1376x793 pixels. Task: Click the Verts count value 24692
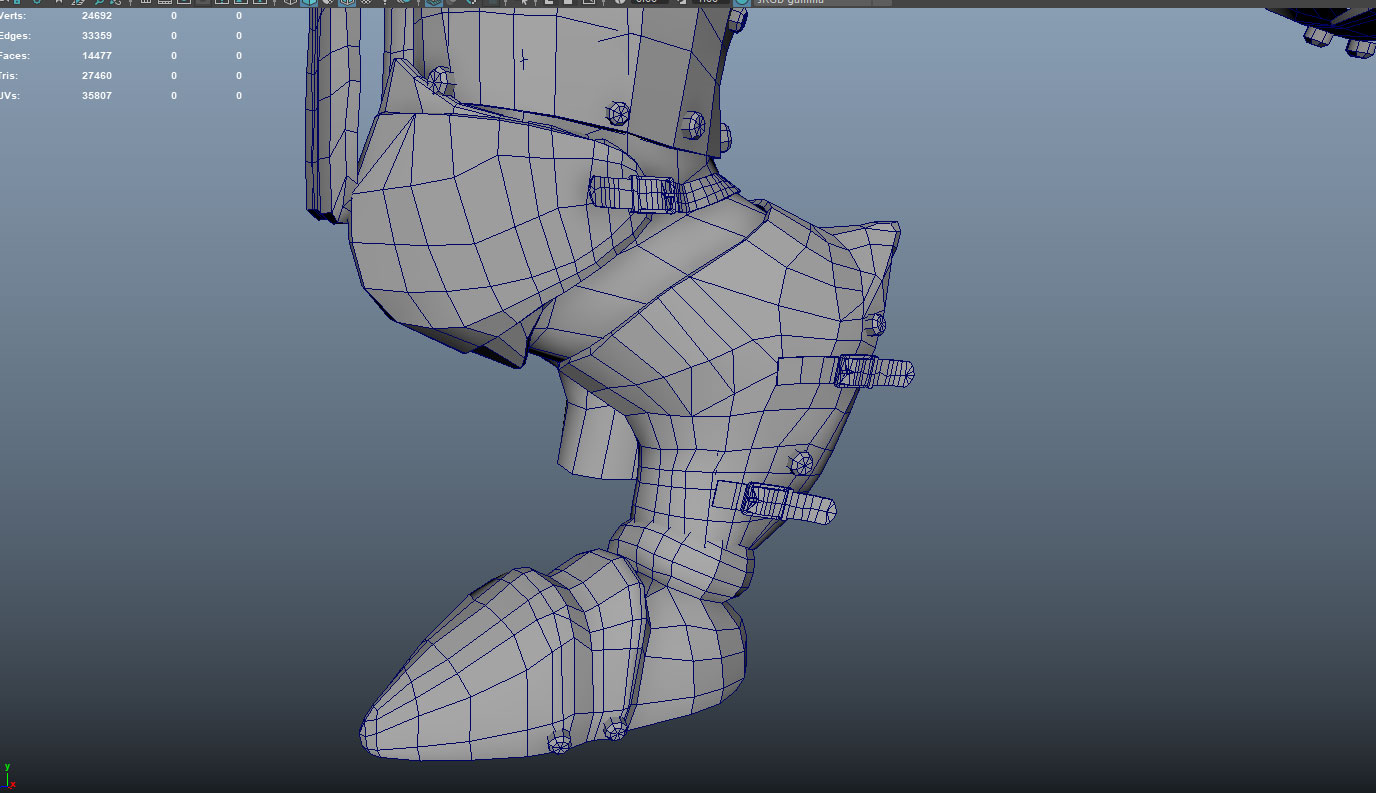(97, 16)
